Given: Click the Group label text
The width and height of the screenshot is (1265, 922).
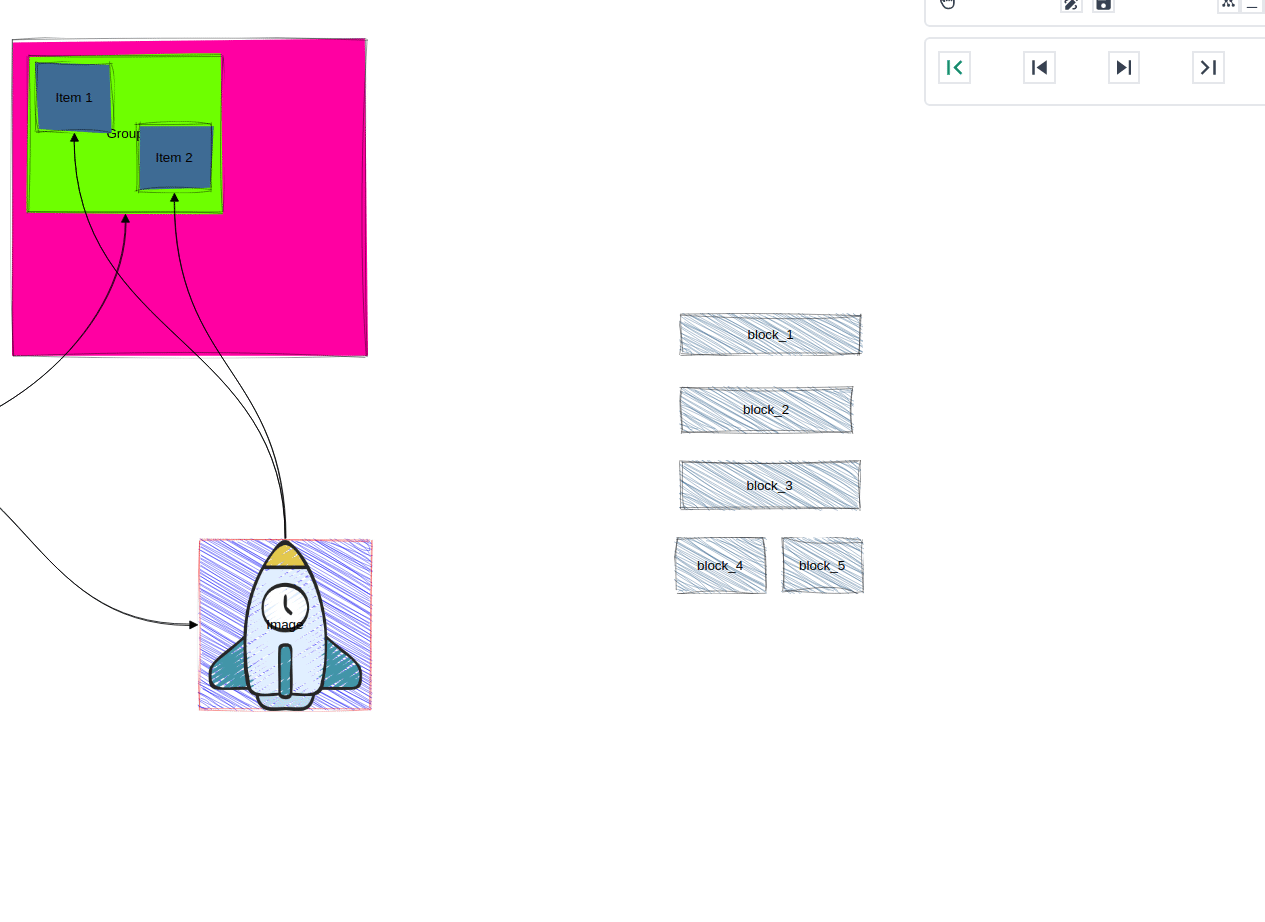Looking at the screenshot, I should 123,133.
